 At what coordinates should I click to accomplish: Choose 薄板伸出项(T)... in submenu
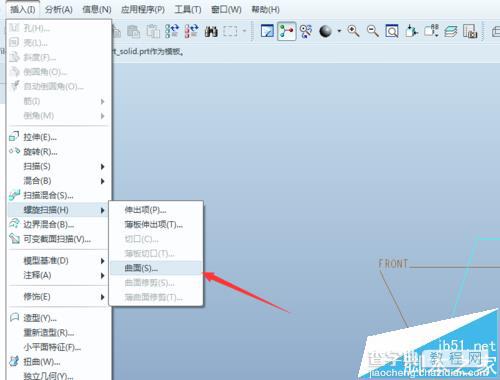click(x=156, y=225)
